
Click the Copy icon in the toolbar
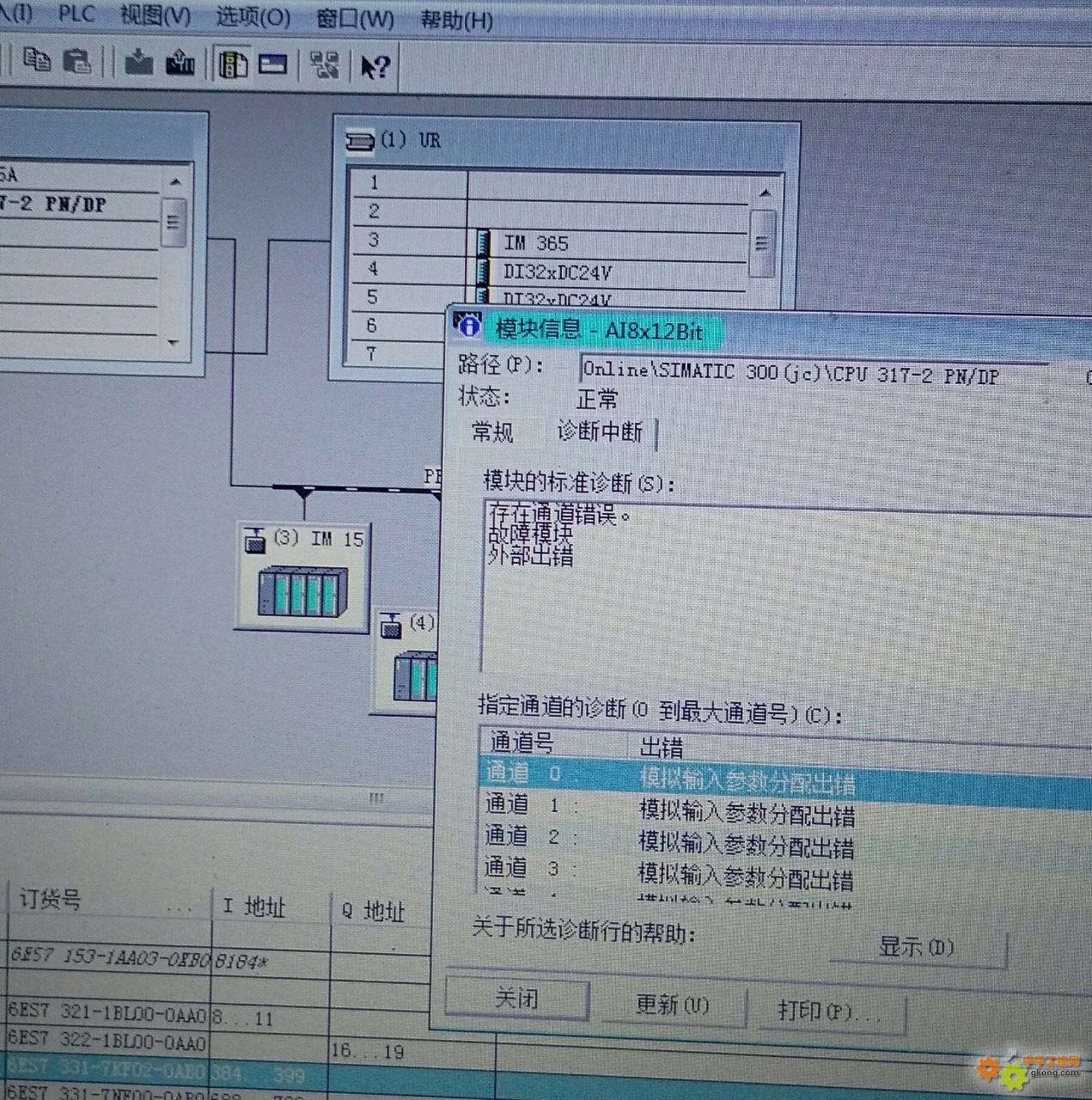[x=37, y=61]
